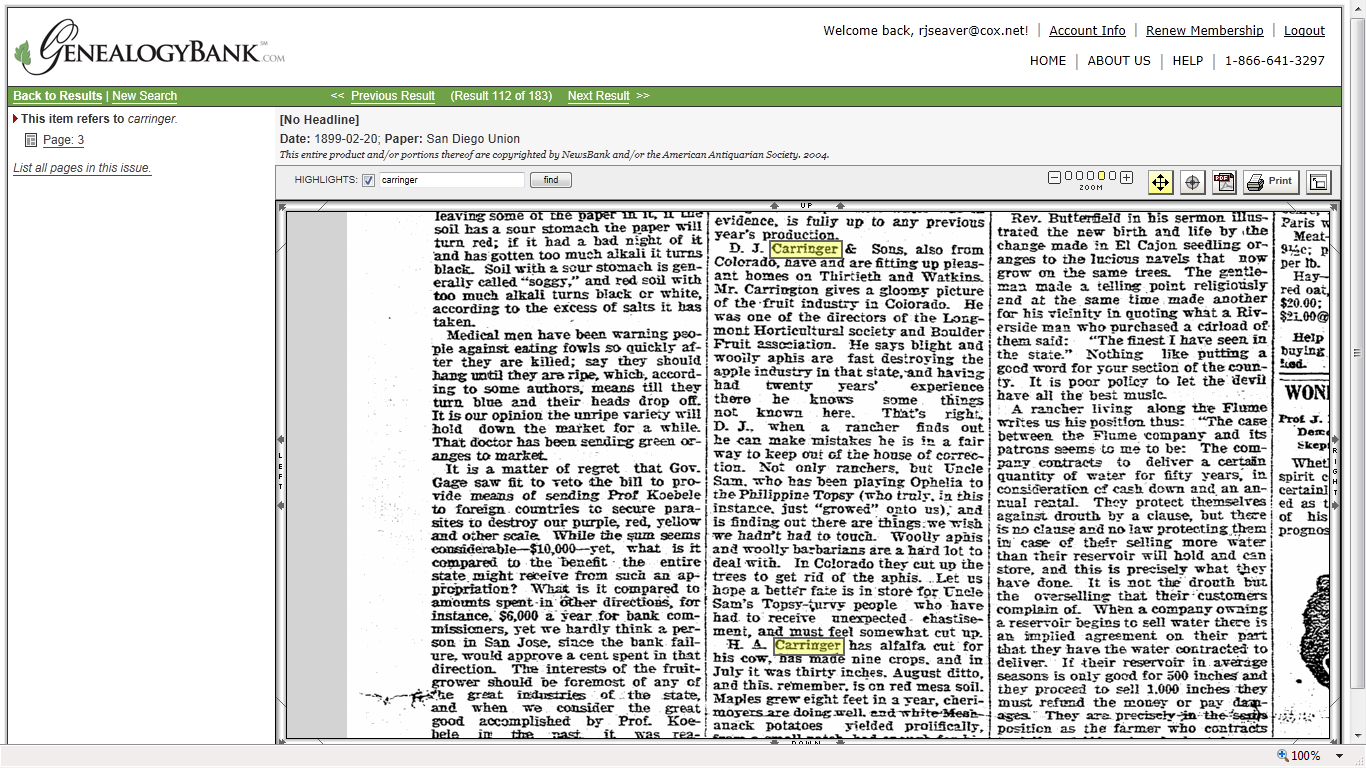
Task: Pan the newspaper image UP
Action: pyautogui.click(x=806, y=205)
